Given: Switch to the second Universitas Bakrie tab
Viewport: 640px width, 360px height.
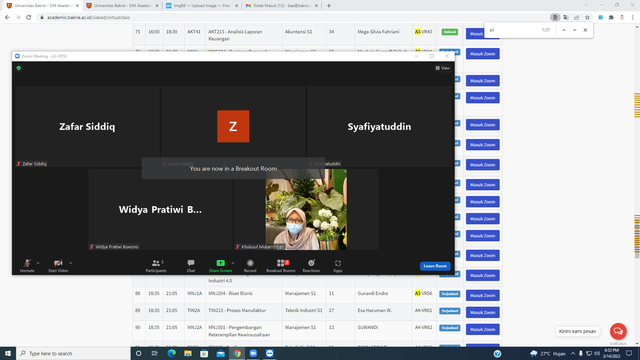Looking at the screenshot, I should [x=122, y=6].
